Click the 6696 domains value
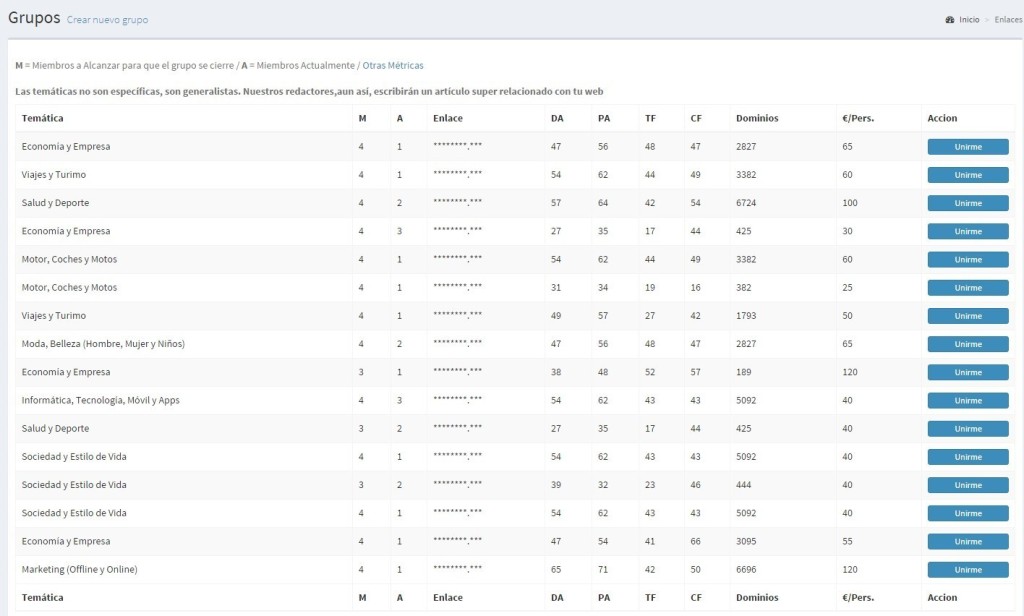1024x616 pixels. click(746, 570)
